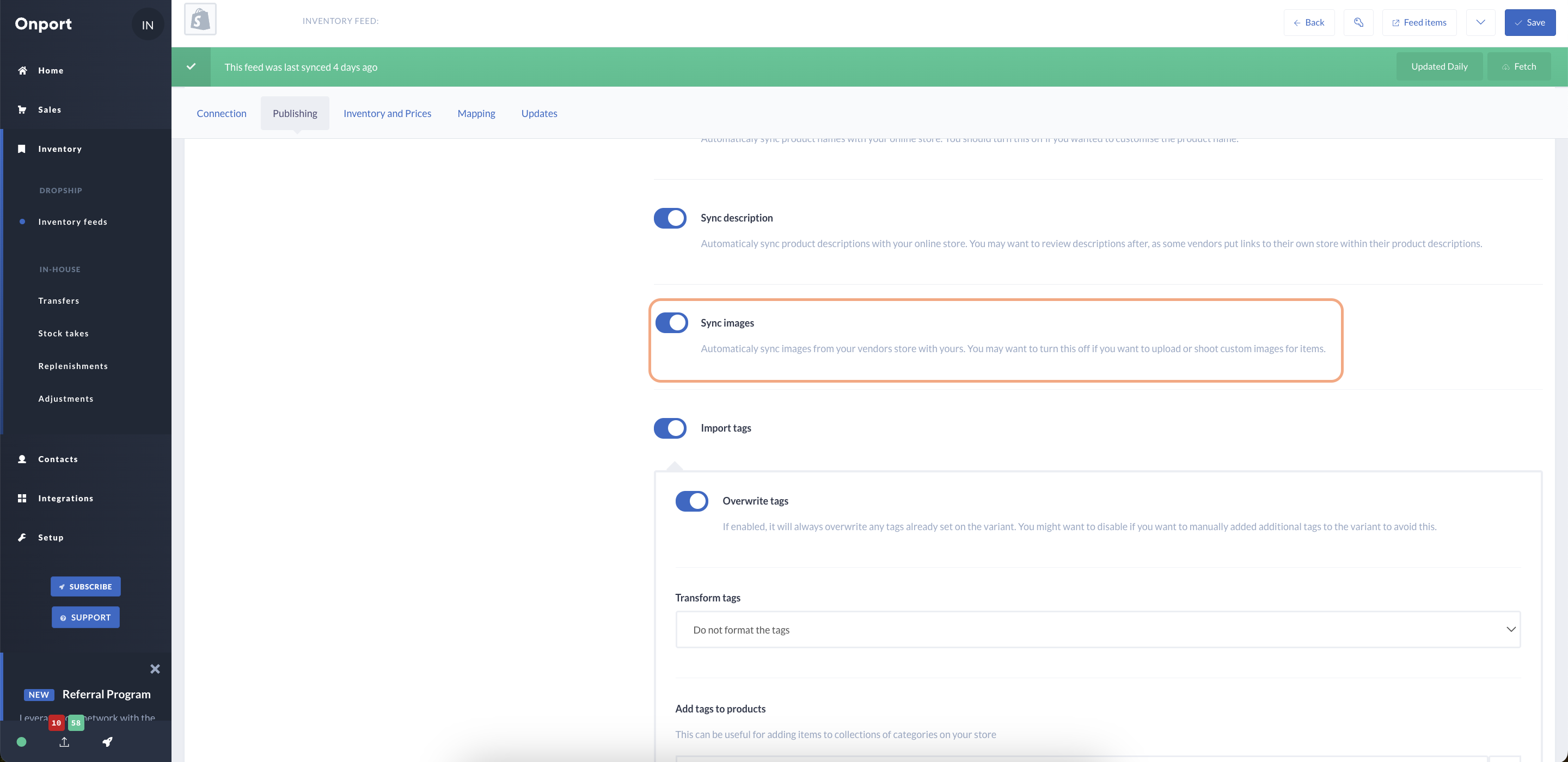
Task: Click the upload icon at sidebar bottom
Action: [64, 742]
